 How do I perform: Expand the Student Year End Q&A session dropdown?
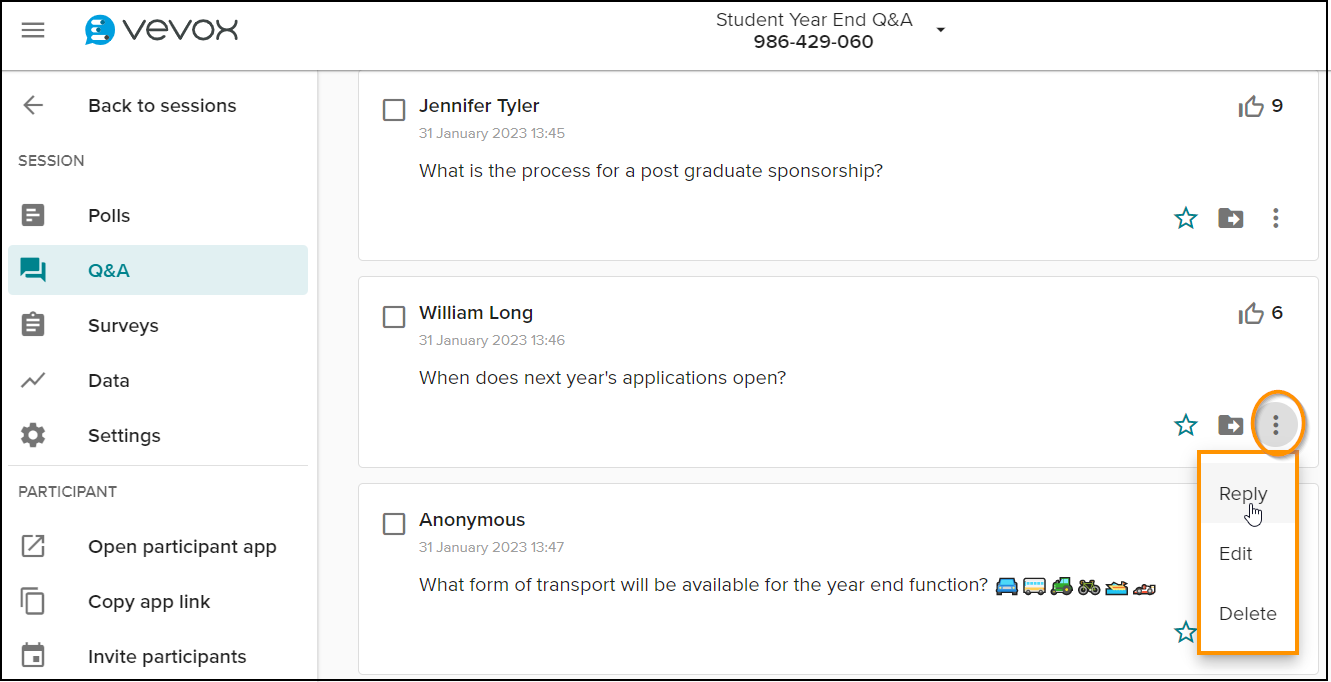[x=940, y=30]
